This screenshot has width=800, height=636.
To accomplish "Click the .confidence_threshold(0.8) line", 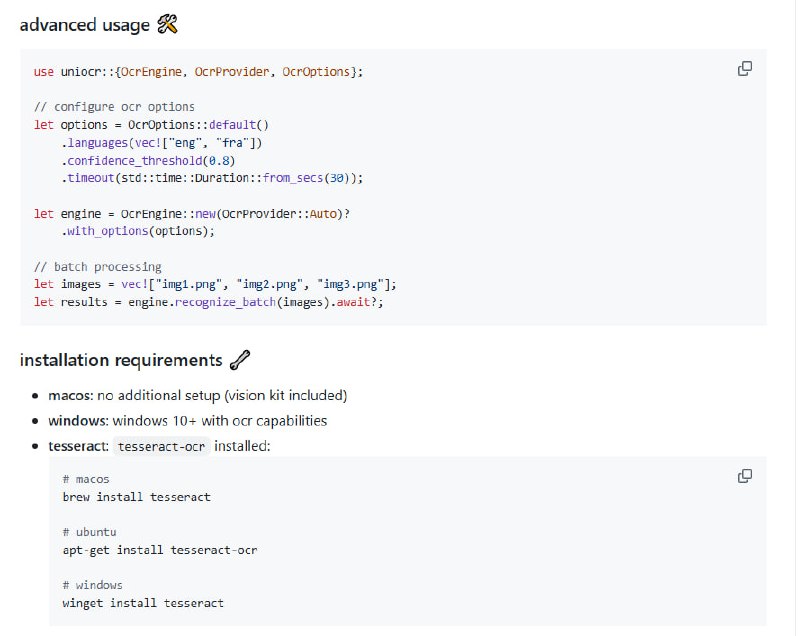I will pos(148,160).
